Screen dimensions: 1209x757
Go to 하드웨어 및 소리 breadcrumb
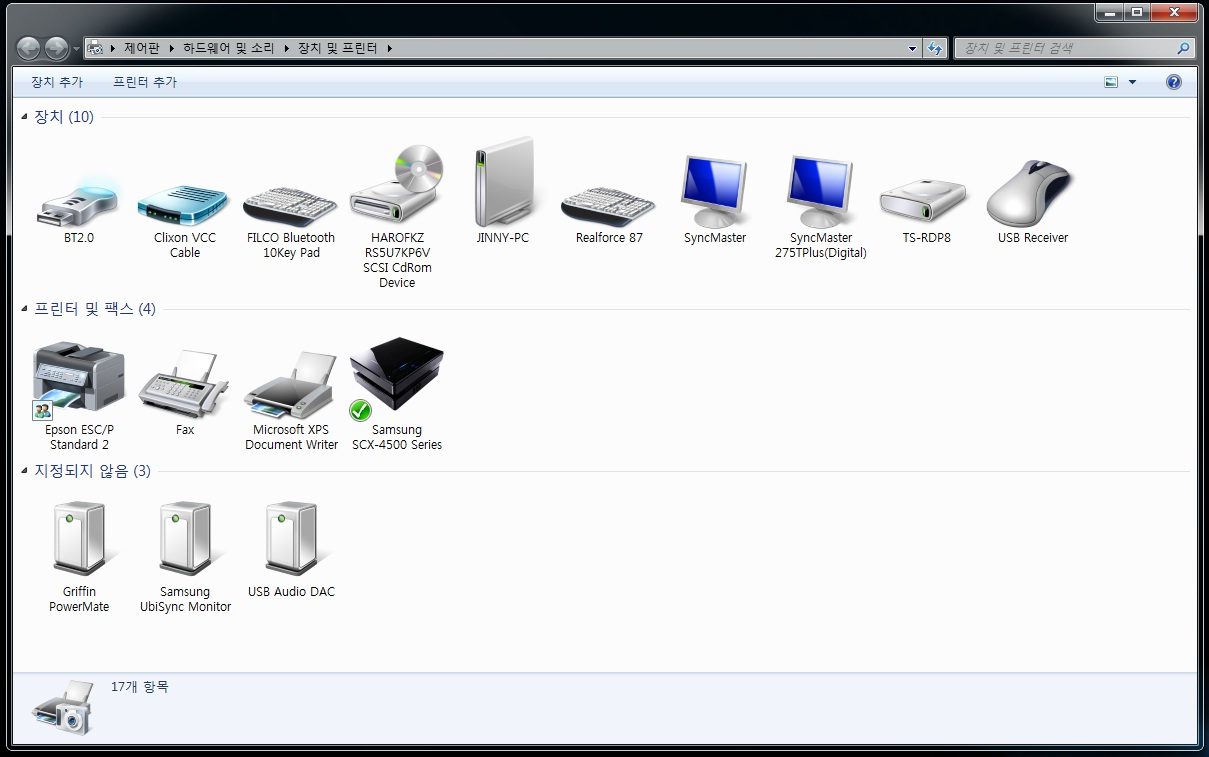(x=229, y=48)
